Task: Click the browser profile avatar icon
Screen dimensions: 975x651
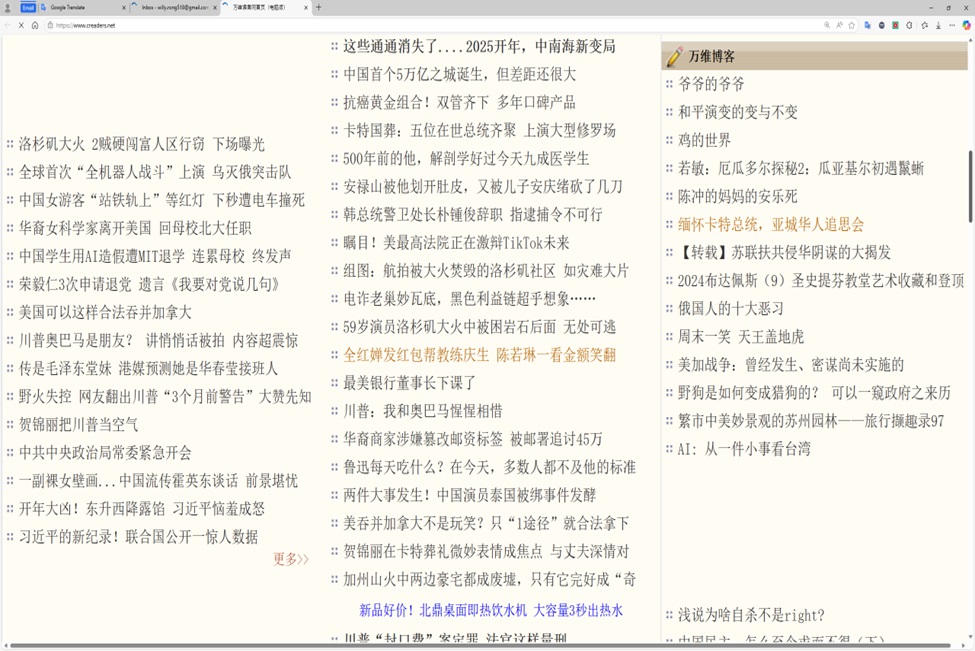Action: coord(7,7)
